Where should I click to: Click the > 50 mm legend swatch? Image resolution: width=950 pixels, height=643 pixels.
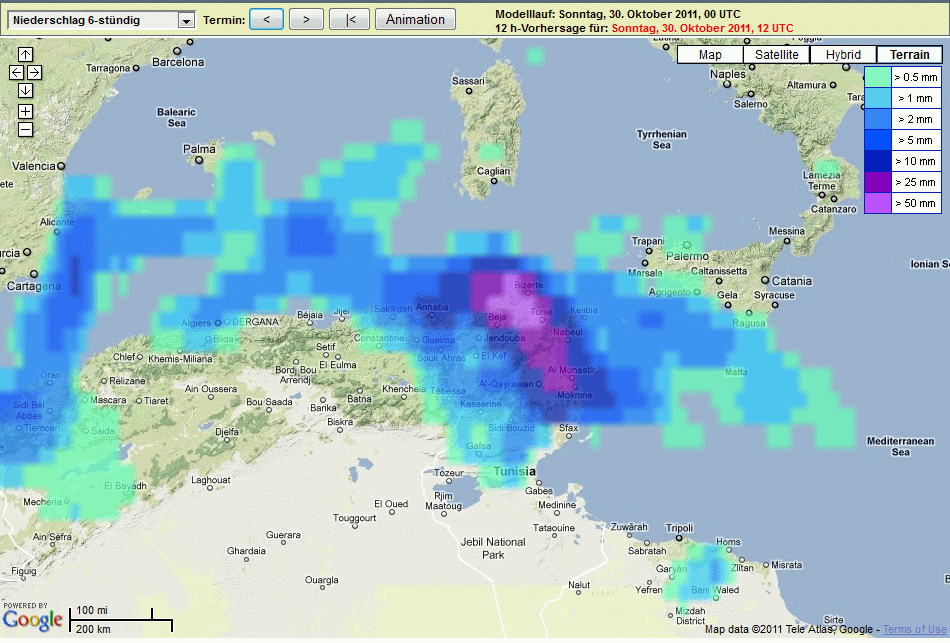[x=877, y=203]
